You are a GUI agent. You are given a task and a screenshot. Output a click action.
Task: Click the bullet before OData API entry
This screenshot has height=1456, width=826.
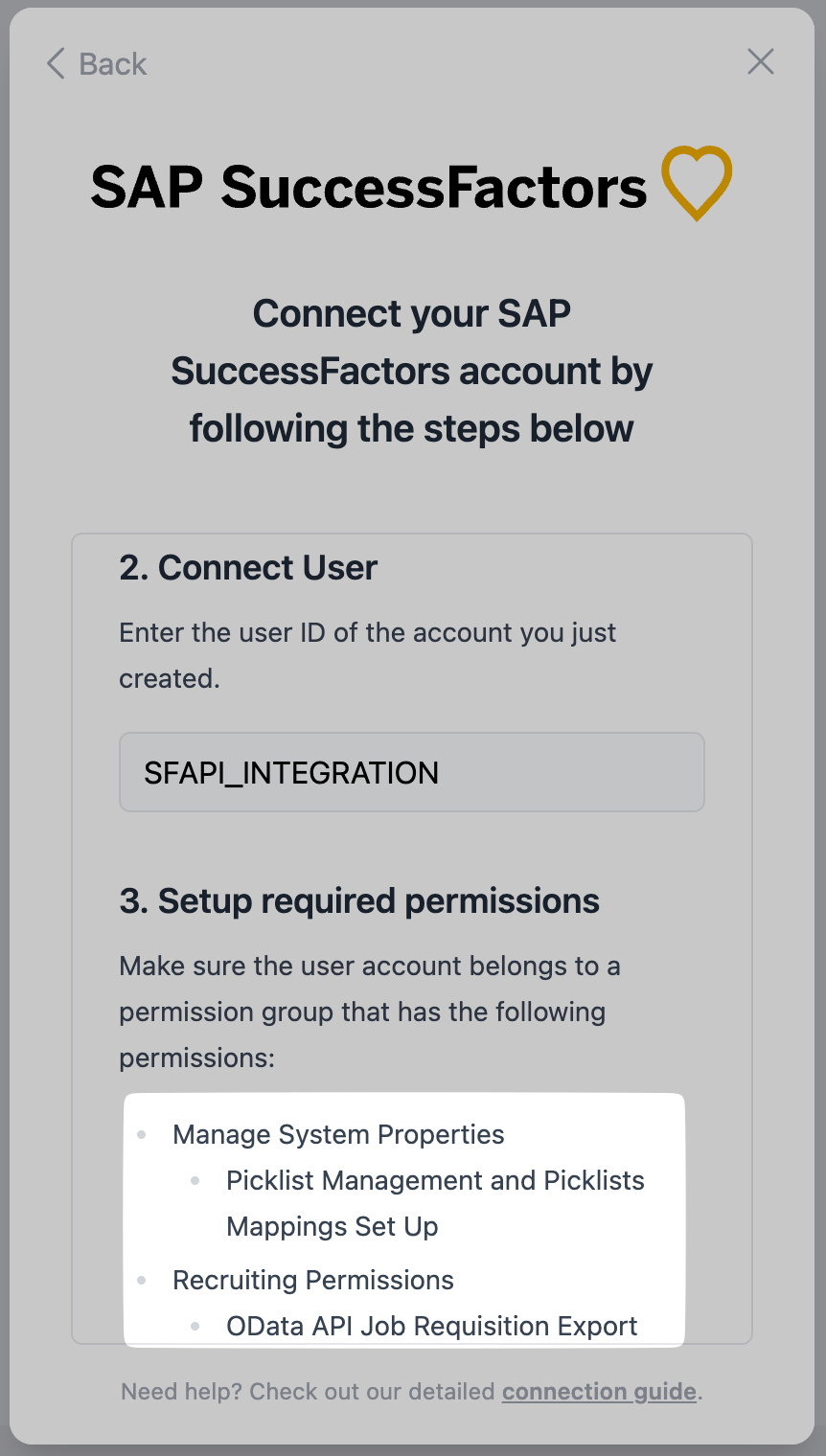coord(195,1327)
